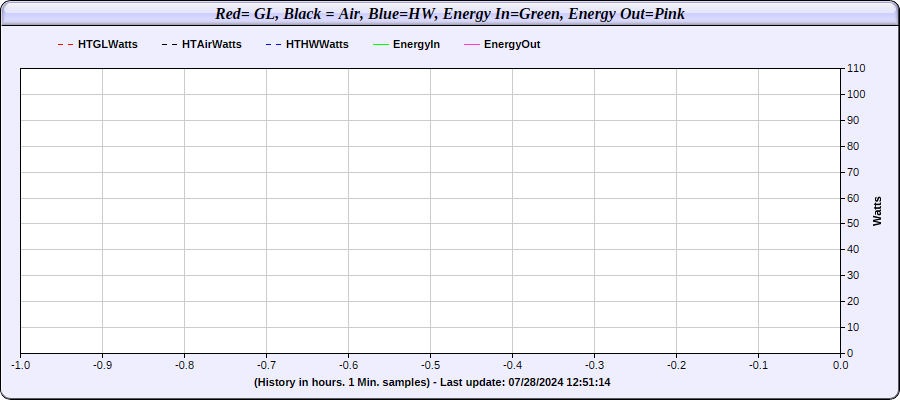Click the -1.0 x-axis tick label
This screenshot has width=900, height=400.
click(21, 365)
